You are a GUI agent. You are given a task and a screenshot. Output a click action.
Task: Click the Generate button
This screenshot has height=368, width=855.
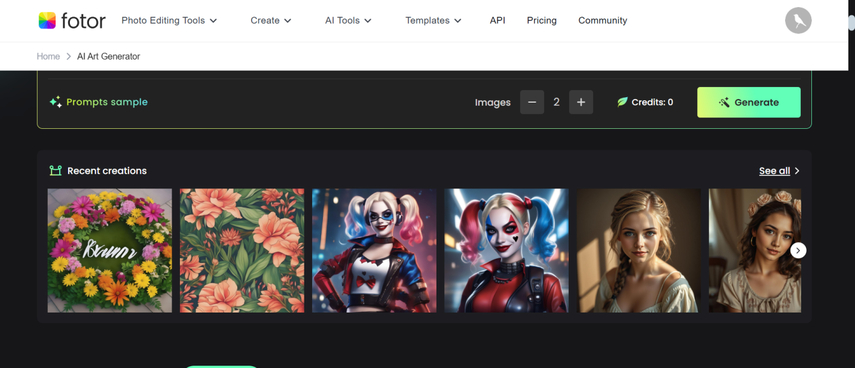[749, 102]
